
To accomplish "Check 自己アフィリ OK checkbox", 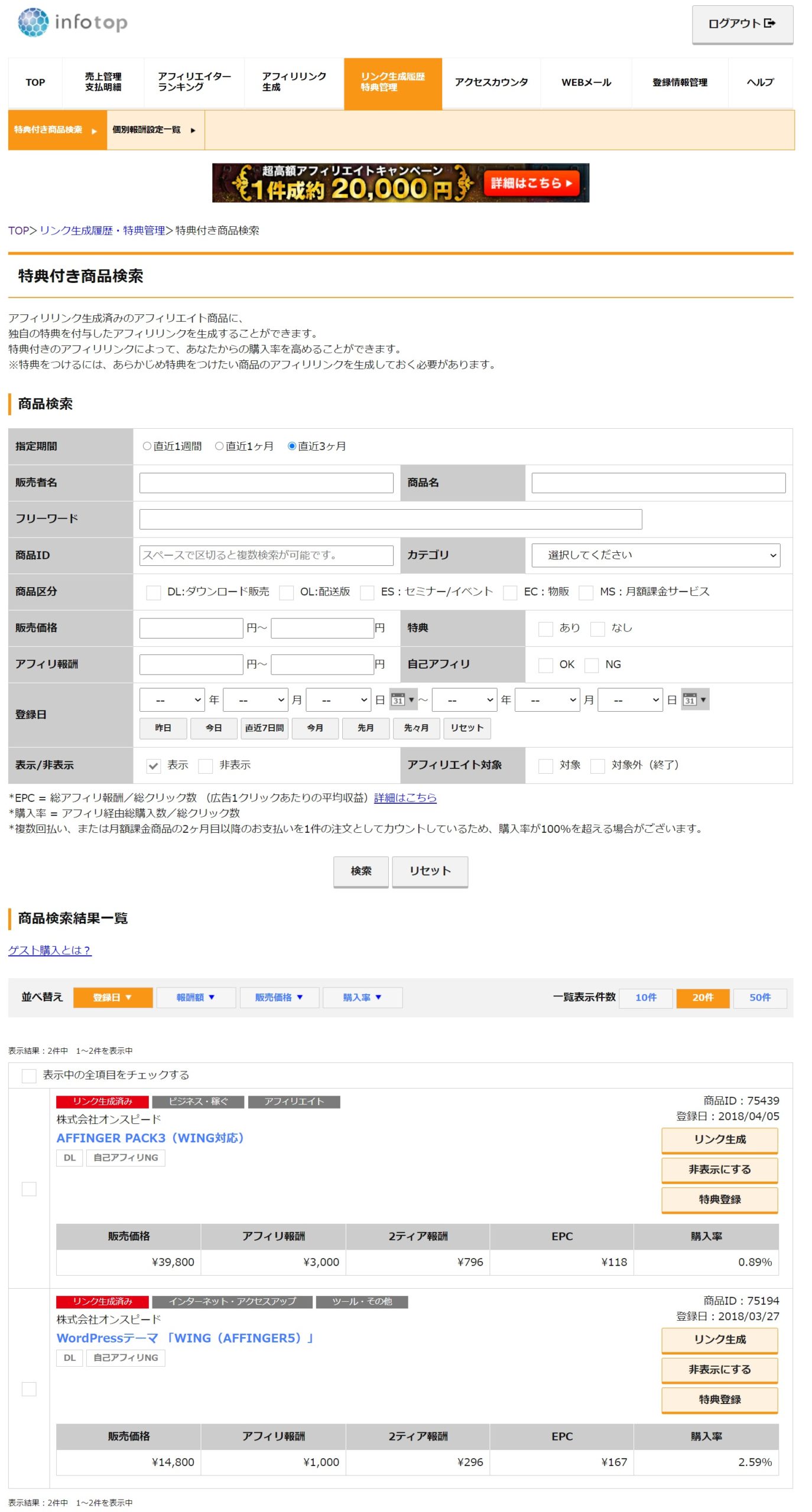I will (545, 666).
